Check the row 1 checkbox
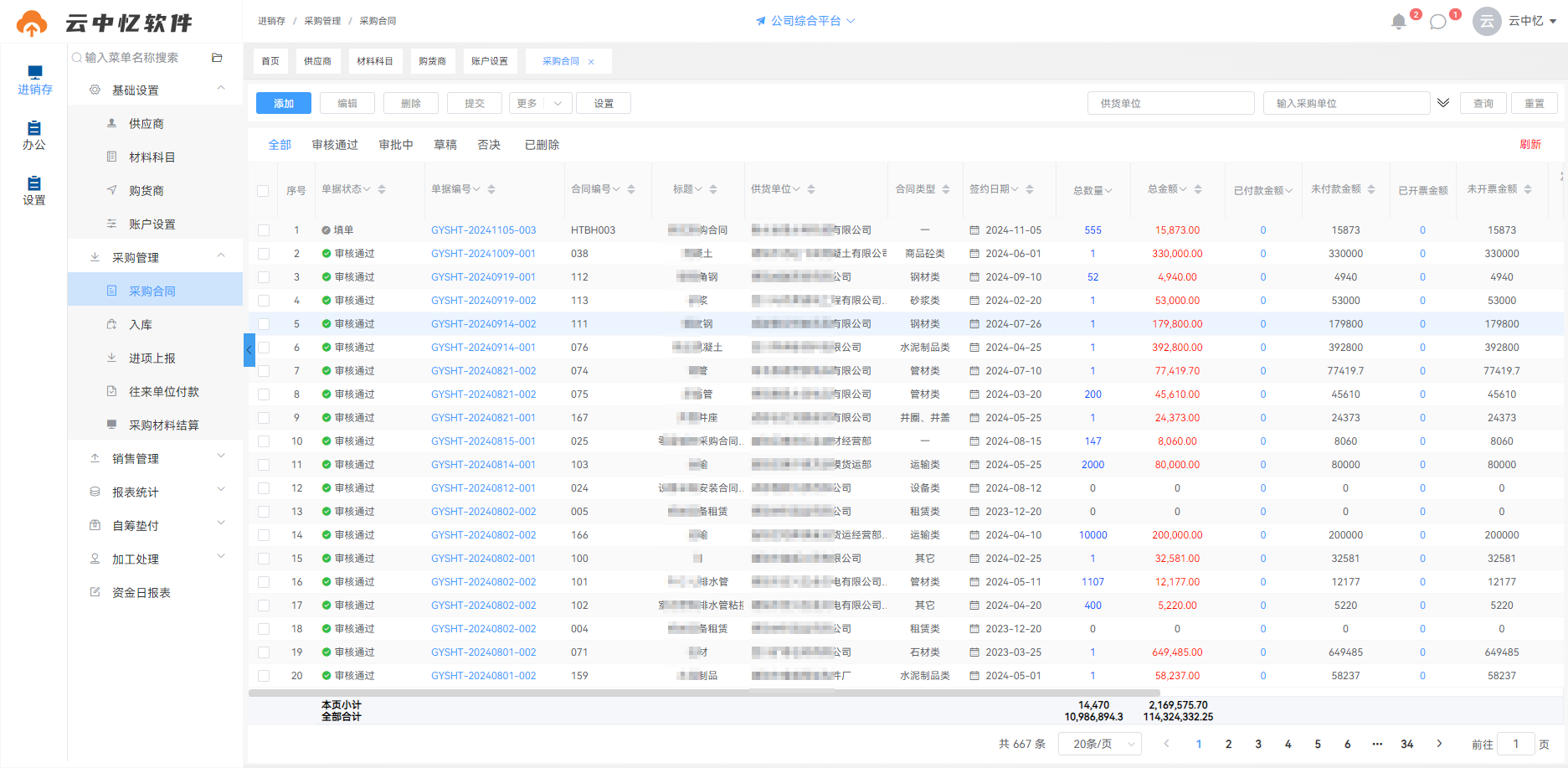 click(264, 230)
